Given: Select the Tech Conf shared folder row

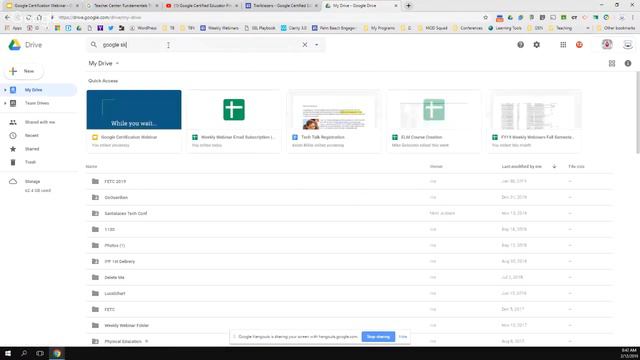Looking at the screenshot, I should click(349, 213).
